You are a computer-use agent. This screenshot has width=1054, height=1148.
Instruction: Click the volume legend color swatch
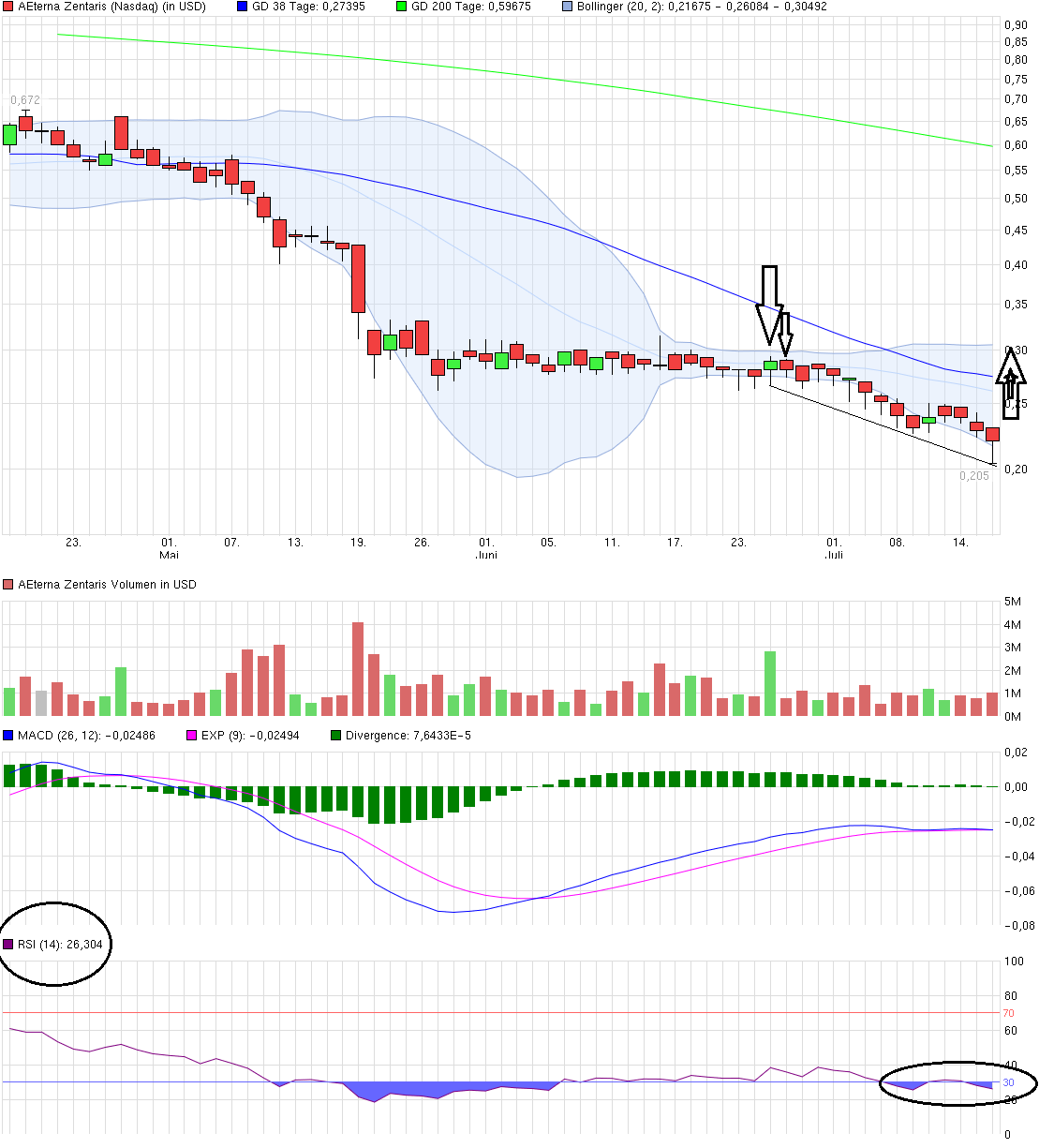point(8,585)
